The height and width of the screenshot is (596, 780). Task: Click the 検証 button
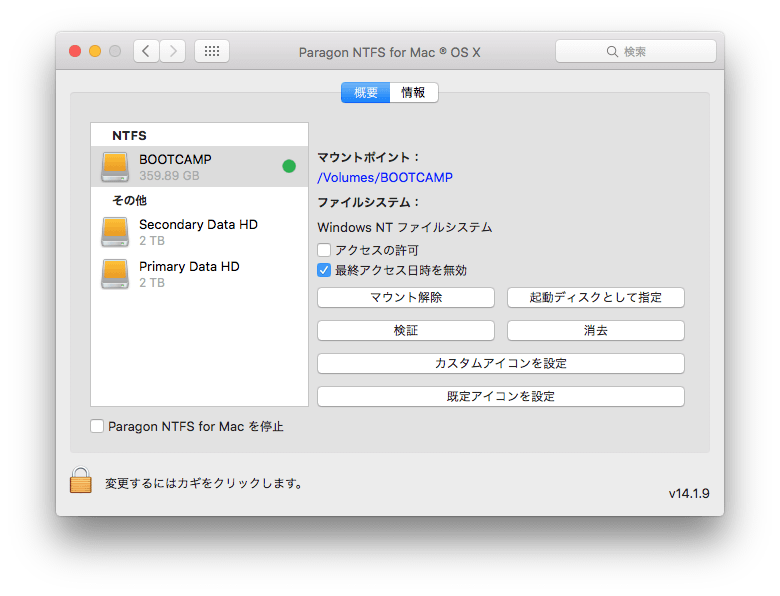point(406,331)
